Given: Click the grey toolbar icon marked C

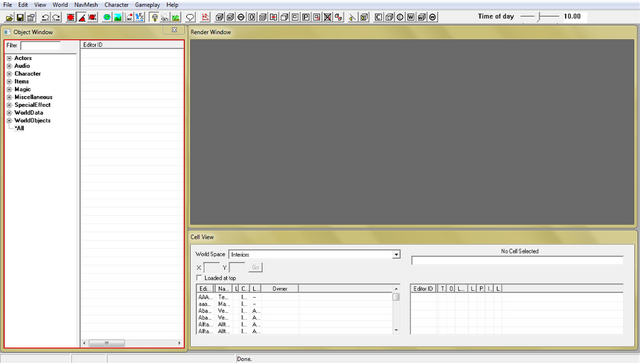Looking at the screenshot, I should pos(378,17).
